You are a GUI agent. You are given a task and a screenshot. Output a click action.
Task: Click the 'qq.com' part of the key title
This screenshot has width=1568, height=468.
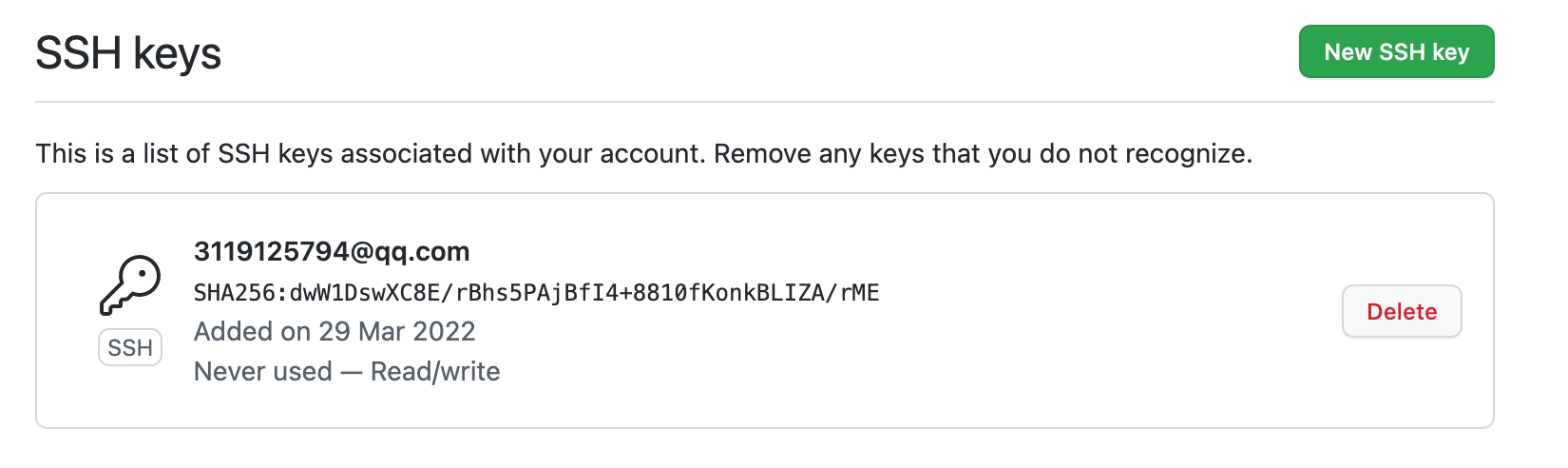click(x=423, y=251)
